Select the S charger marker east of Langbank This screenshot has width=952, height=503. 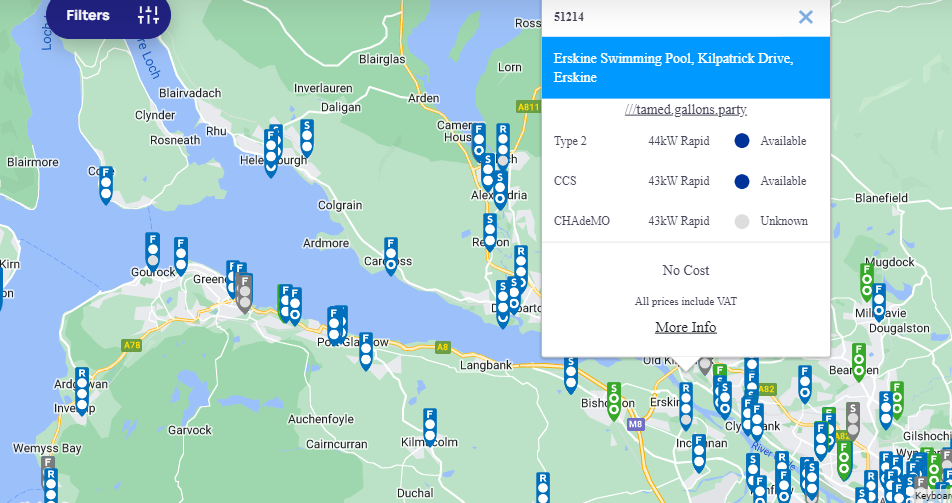(571, 374)
